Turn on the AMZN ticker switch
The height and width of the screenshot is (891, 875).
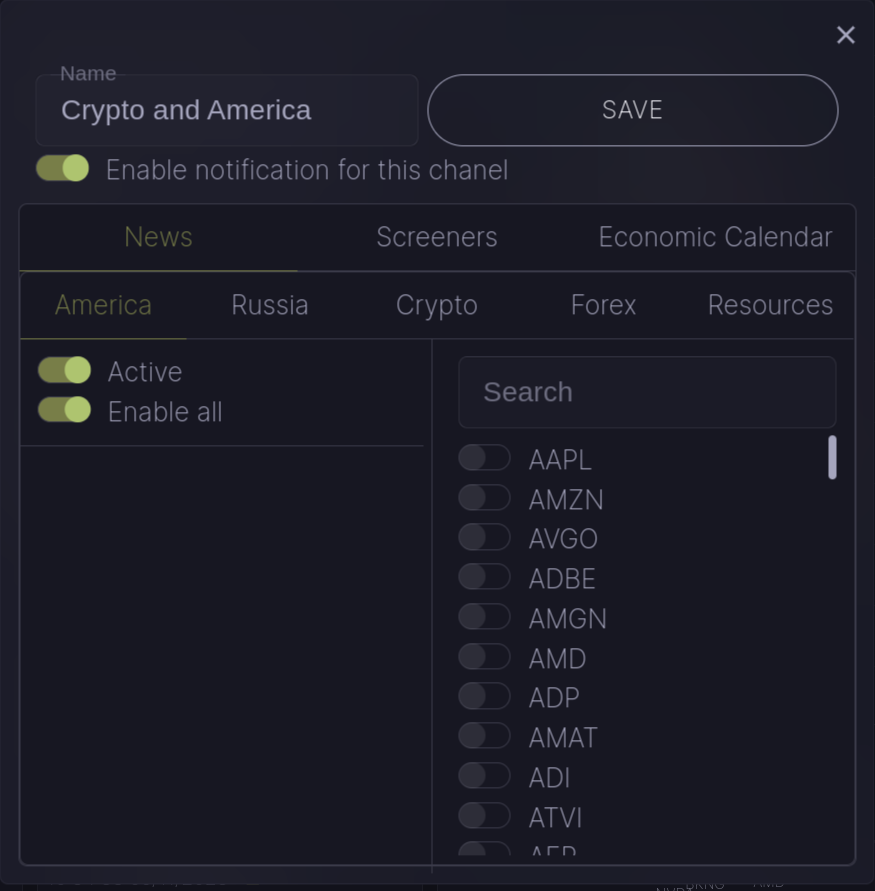484,498
